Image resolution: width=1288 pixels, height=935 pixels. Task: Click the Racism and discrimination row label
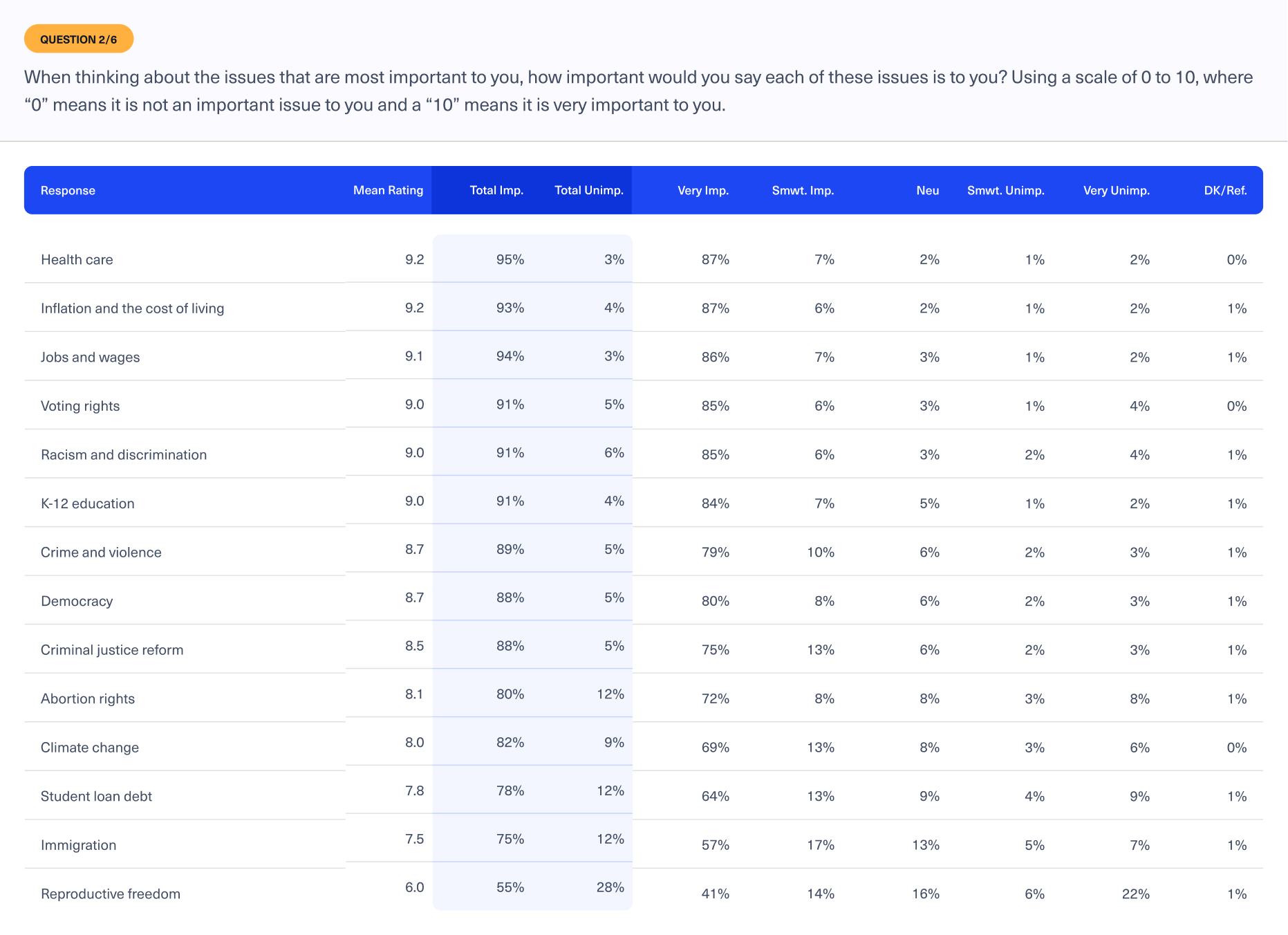[124, 455]
